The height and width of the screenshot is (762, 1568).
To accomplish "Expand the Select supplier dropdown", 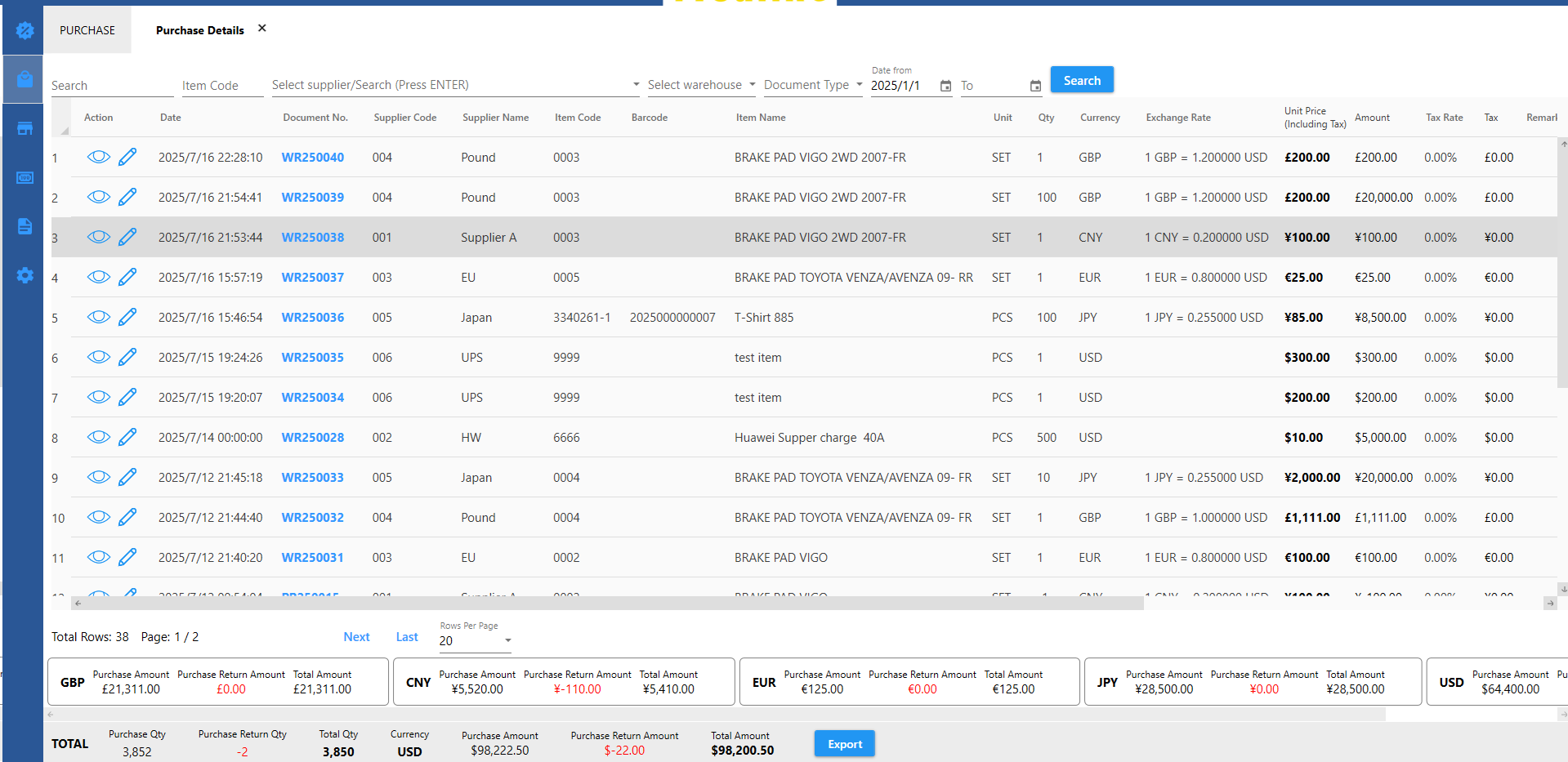I will [636, 85].
